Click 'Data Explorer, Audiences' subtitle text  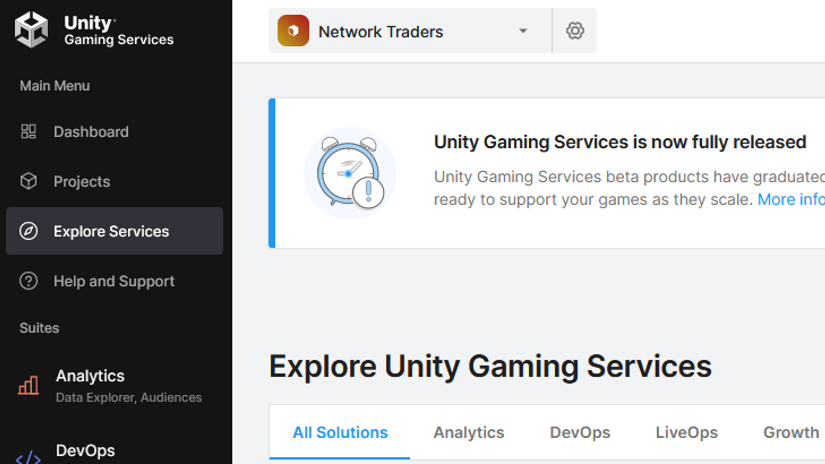(x=129, y=397)
